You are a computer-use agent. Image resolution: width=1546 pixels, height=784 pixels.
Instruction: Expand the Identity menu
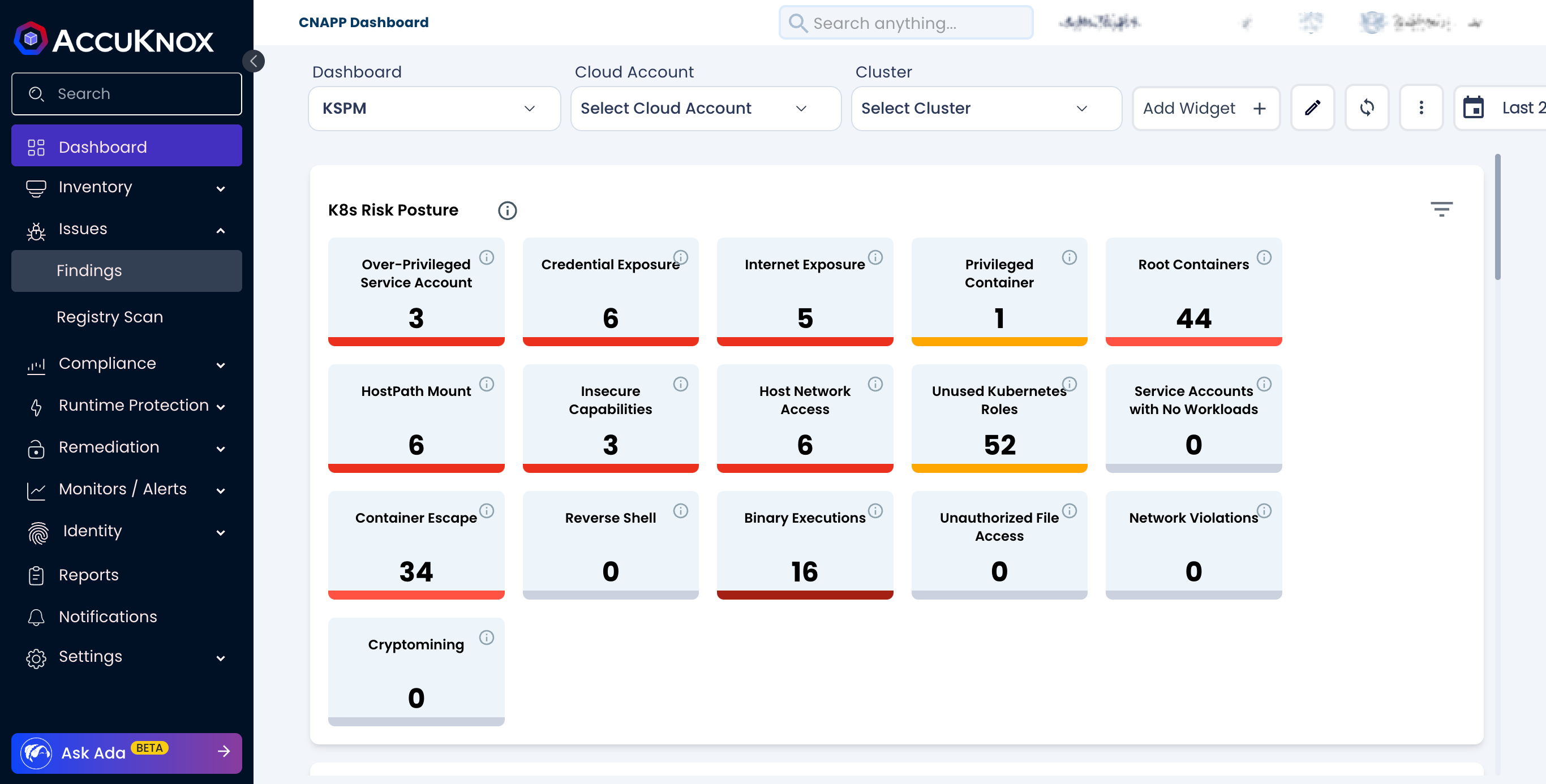coord(127,532)
